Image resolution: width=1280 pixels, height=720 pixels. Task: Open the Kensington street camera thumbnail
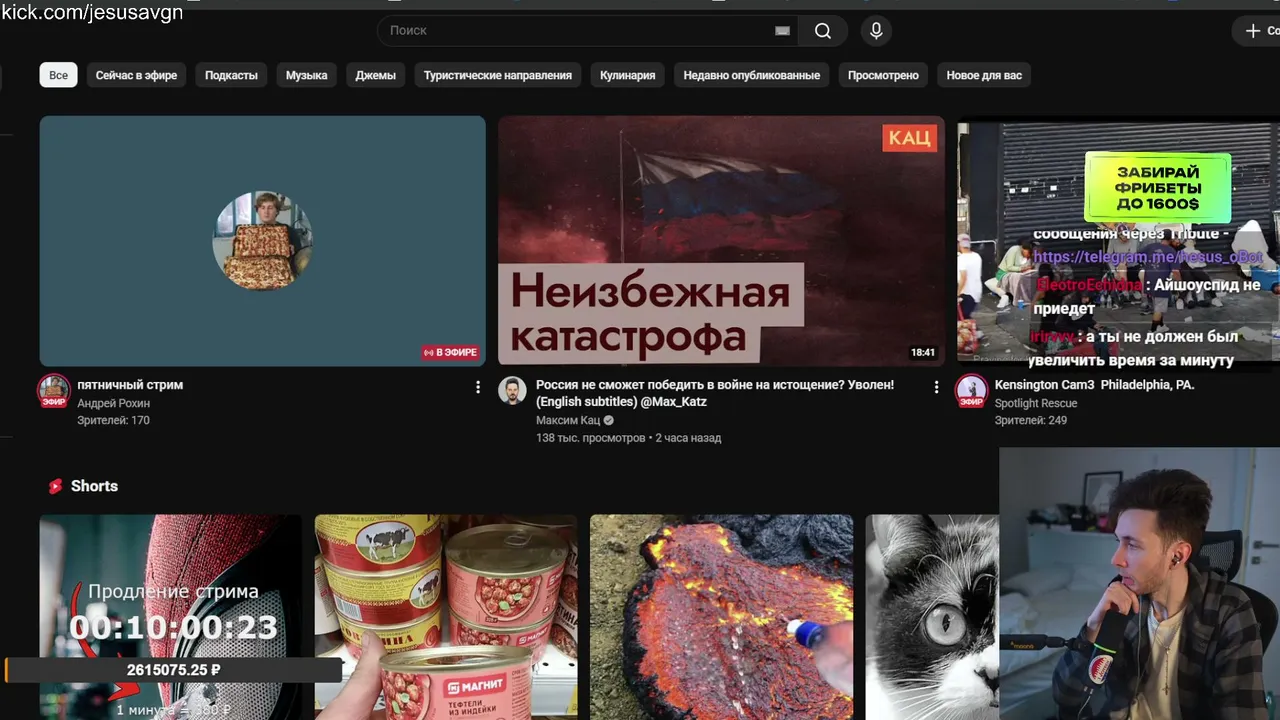point(1118,241)
